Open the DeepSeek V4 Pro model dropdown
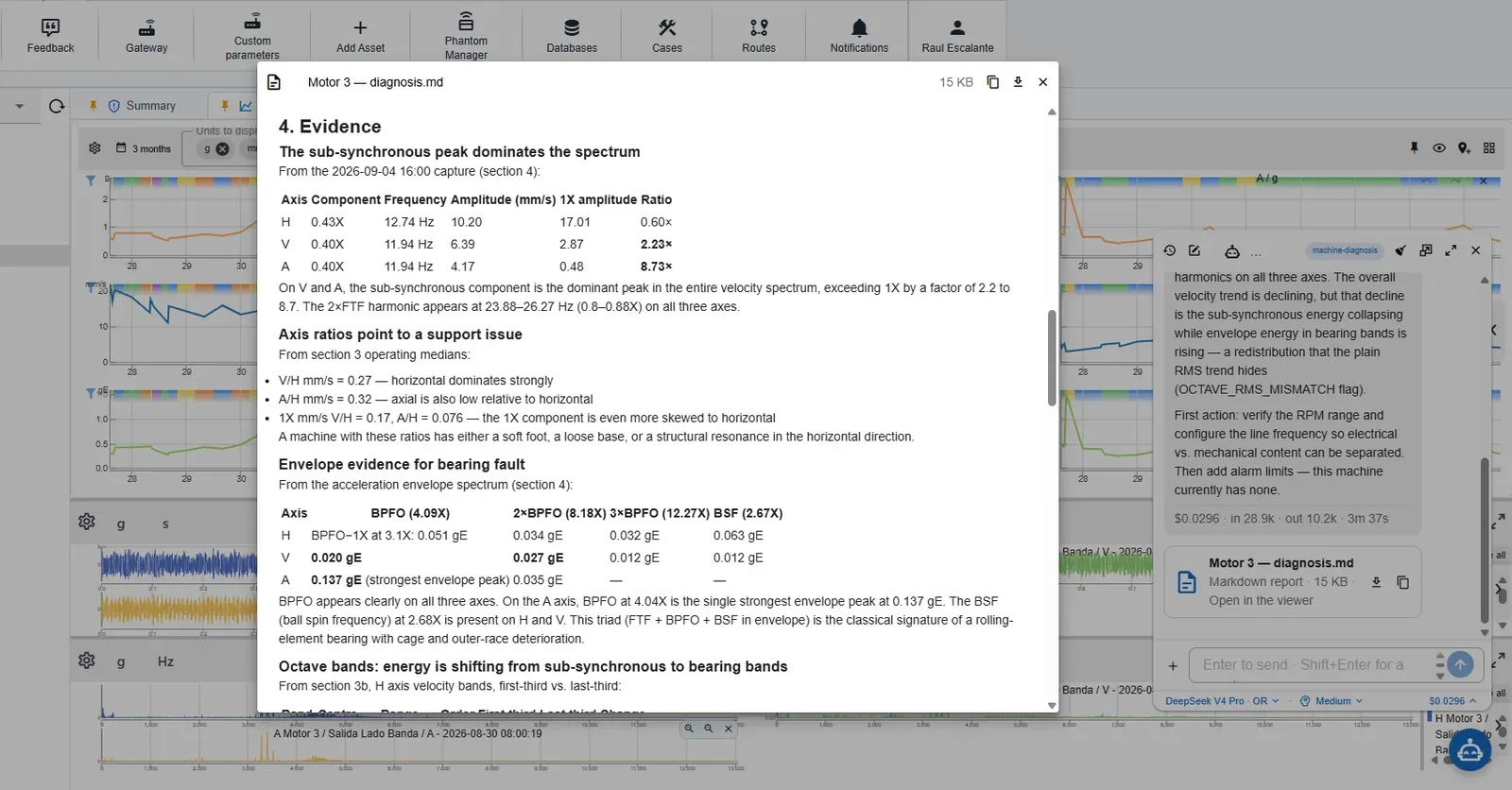1512x790 pixels. pyautogui.click(x=1222, y=701)
